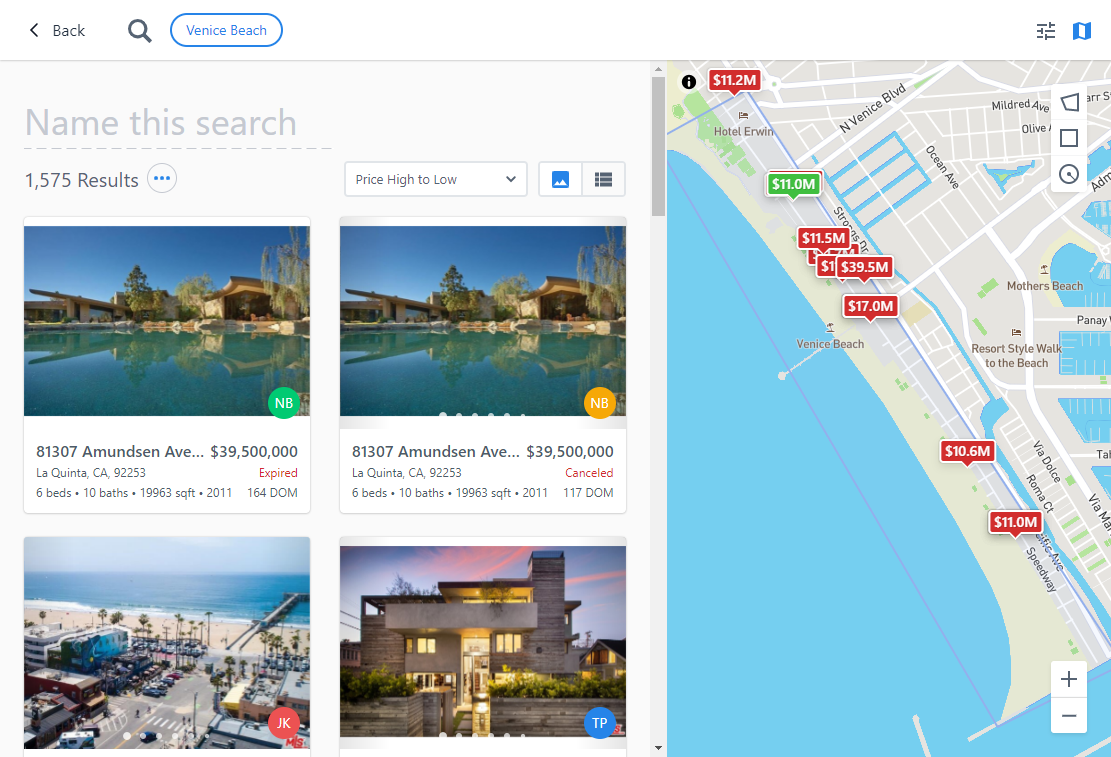
Task: Open the Price High to Low sort dropdown
Action: pyautogui.click(x=435, y=178)
